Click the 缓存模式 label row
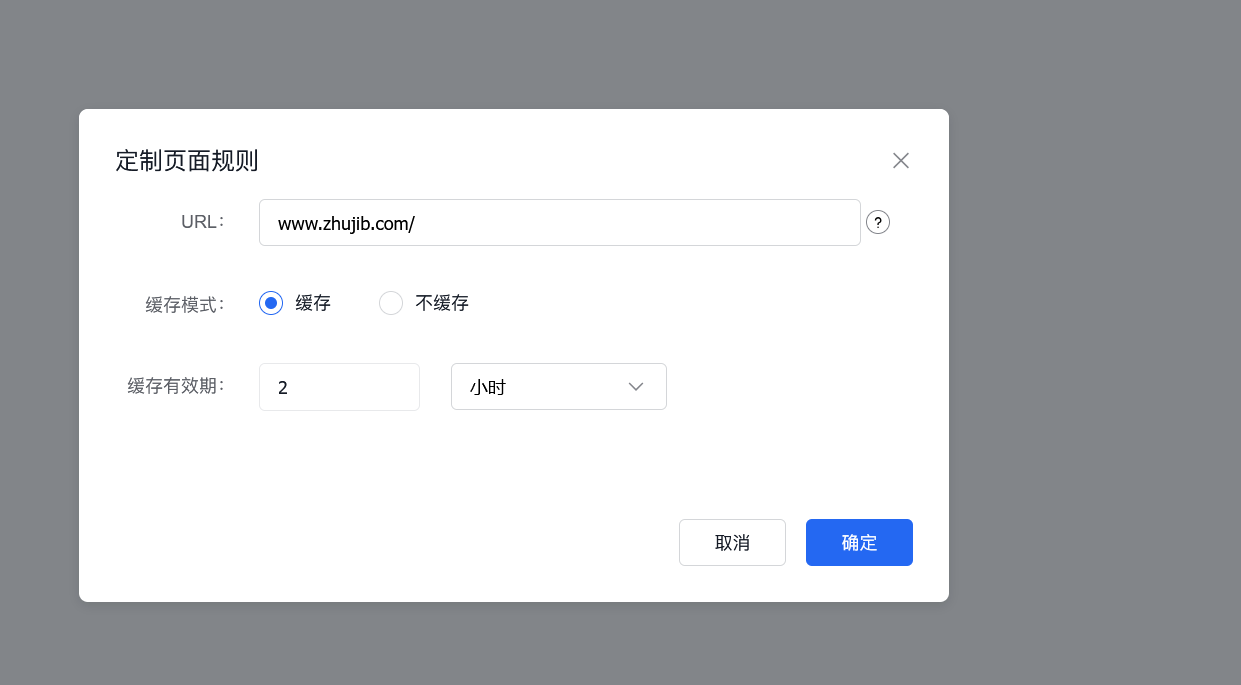The width and height of the screenshot is (1241, 685). pyautogui.click(x=183, y=303)
